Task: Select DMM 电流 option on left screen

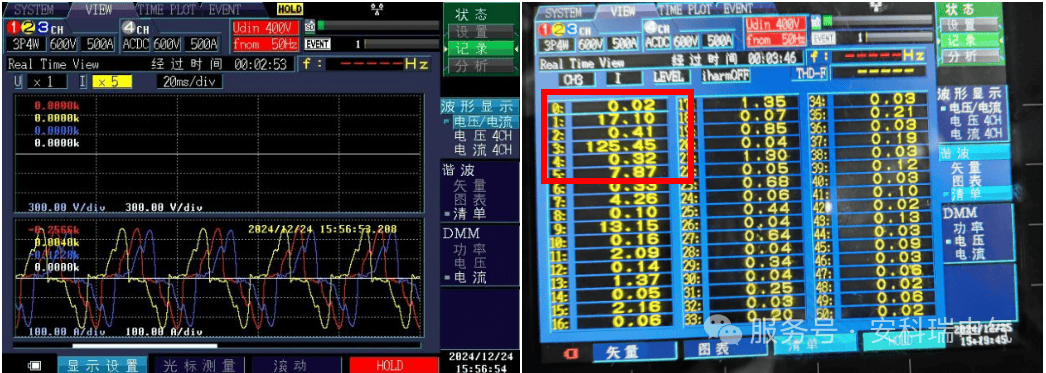Action: pyautogui.click(x=470, y=277)
